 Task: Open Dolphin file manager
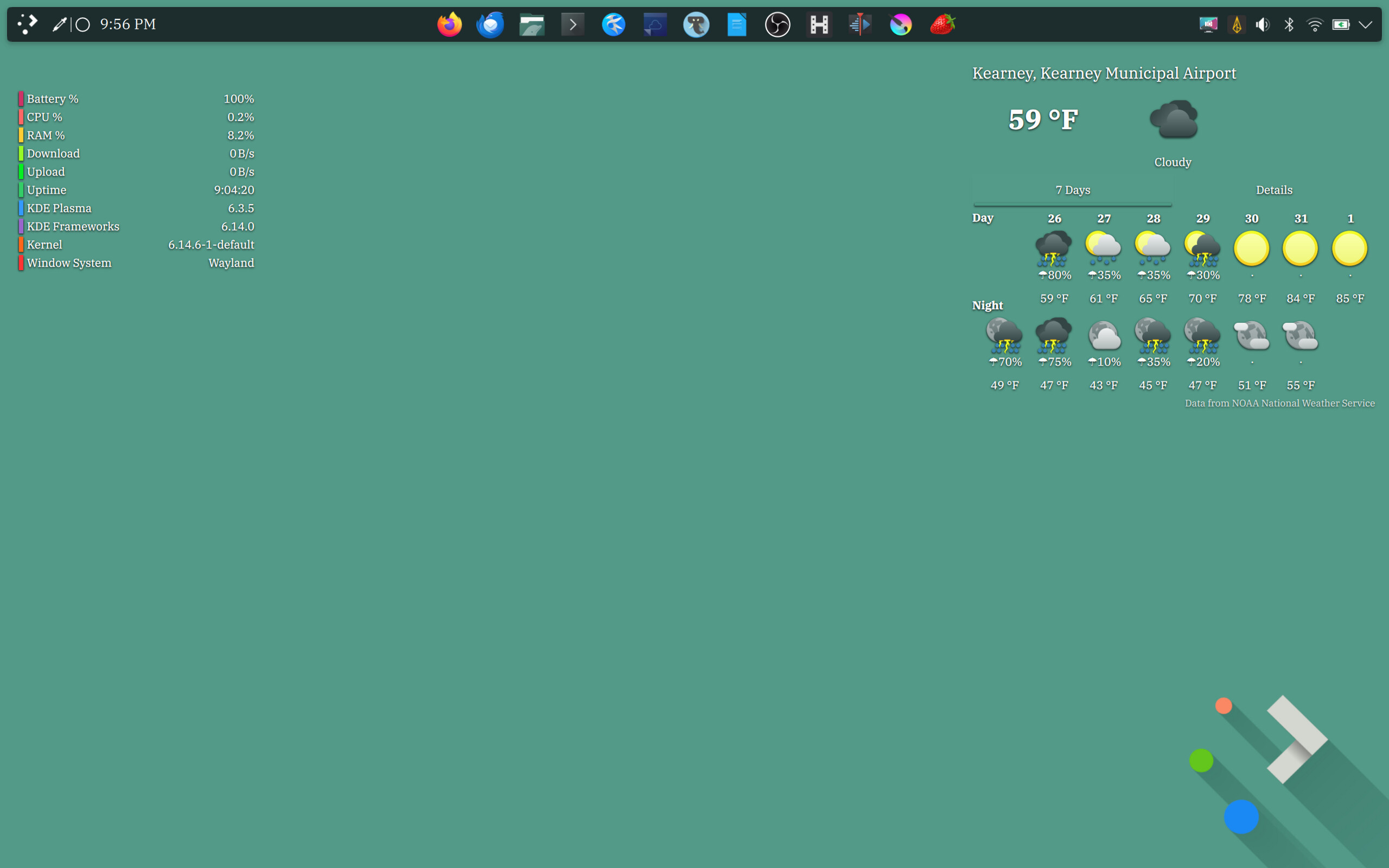coord(532,25)
